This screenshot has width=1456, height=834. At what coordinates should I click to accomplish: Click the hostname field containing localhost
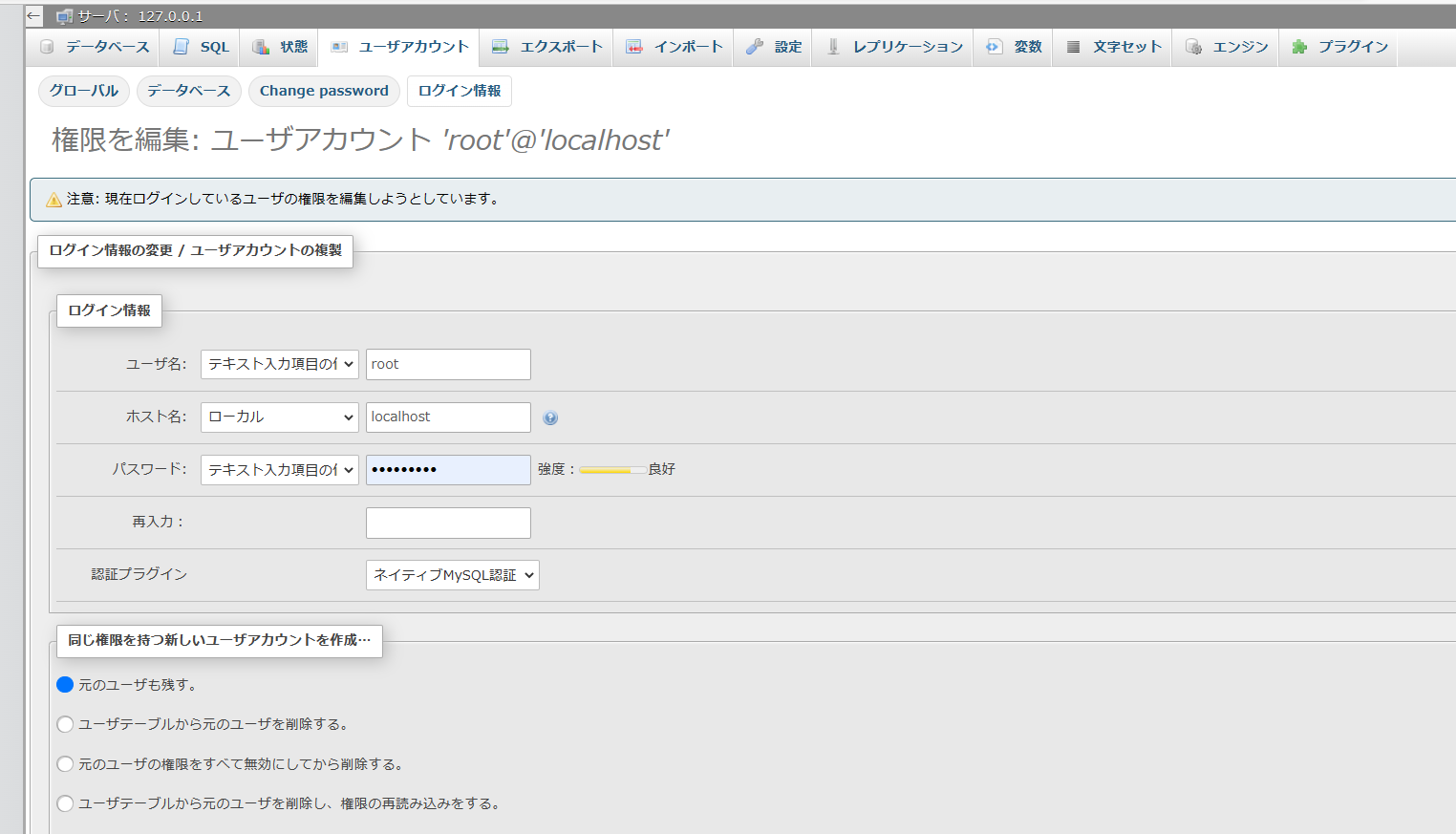448,417
